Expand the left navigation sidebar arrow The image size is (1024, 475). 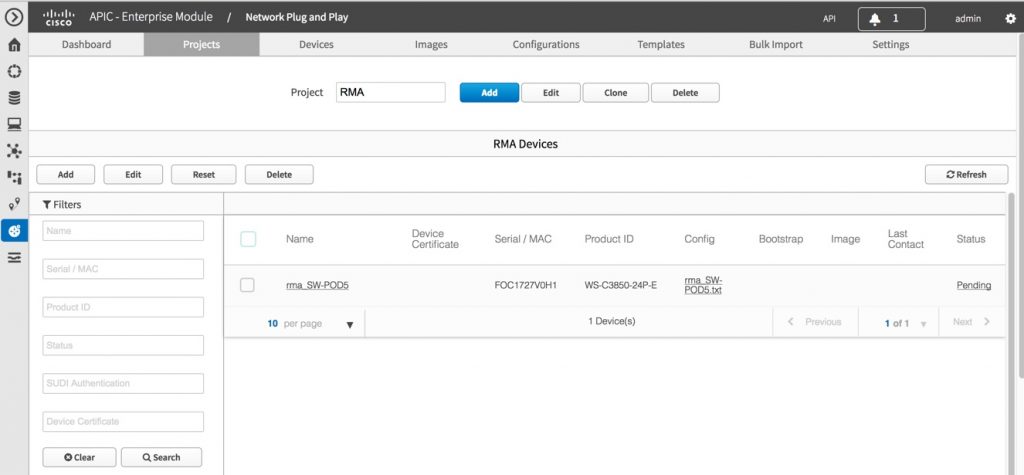[x=14, y=17]
